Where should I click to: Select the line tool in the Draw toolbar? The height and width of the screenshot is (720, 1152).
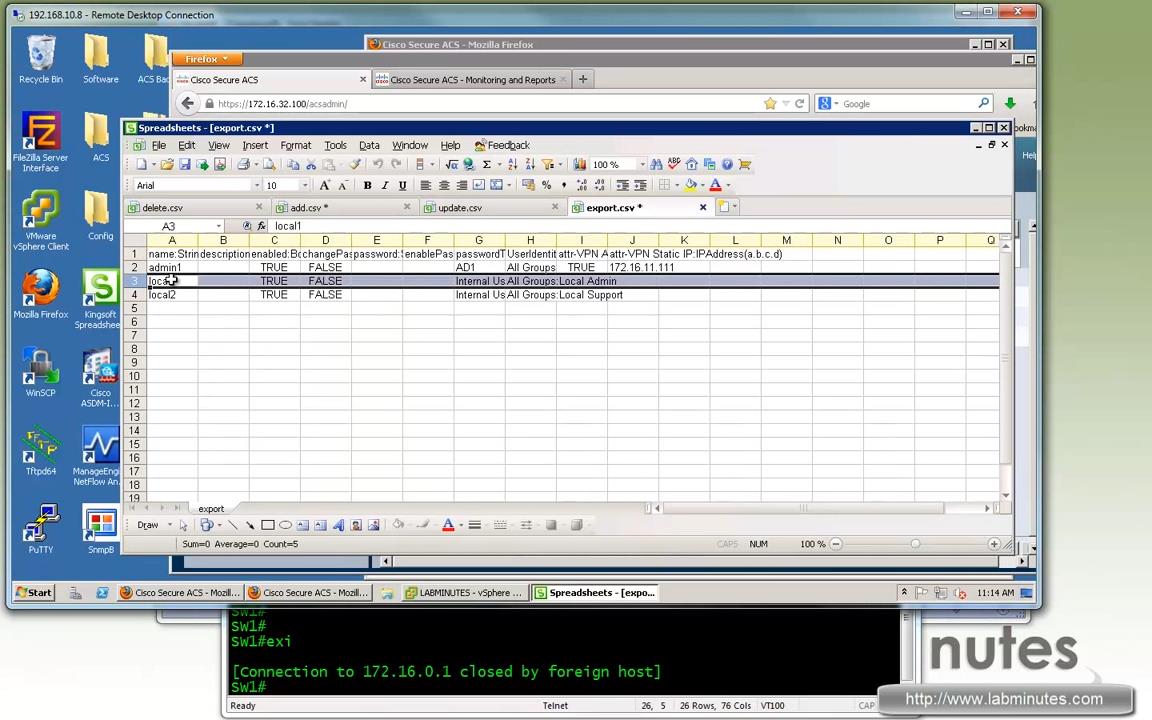click(232, 525)
